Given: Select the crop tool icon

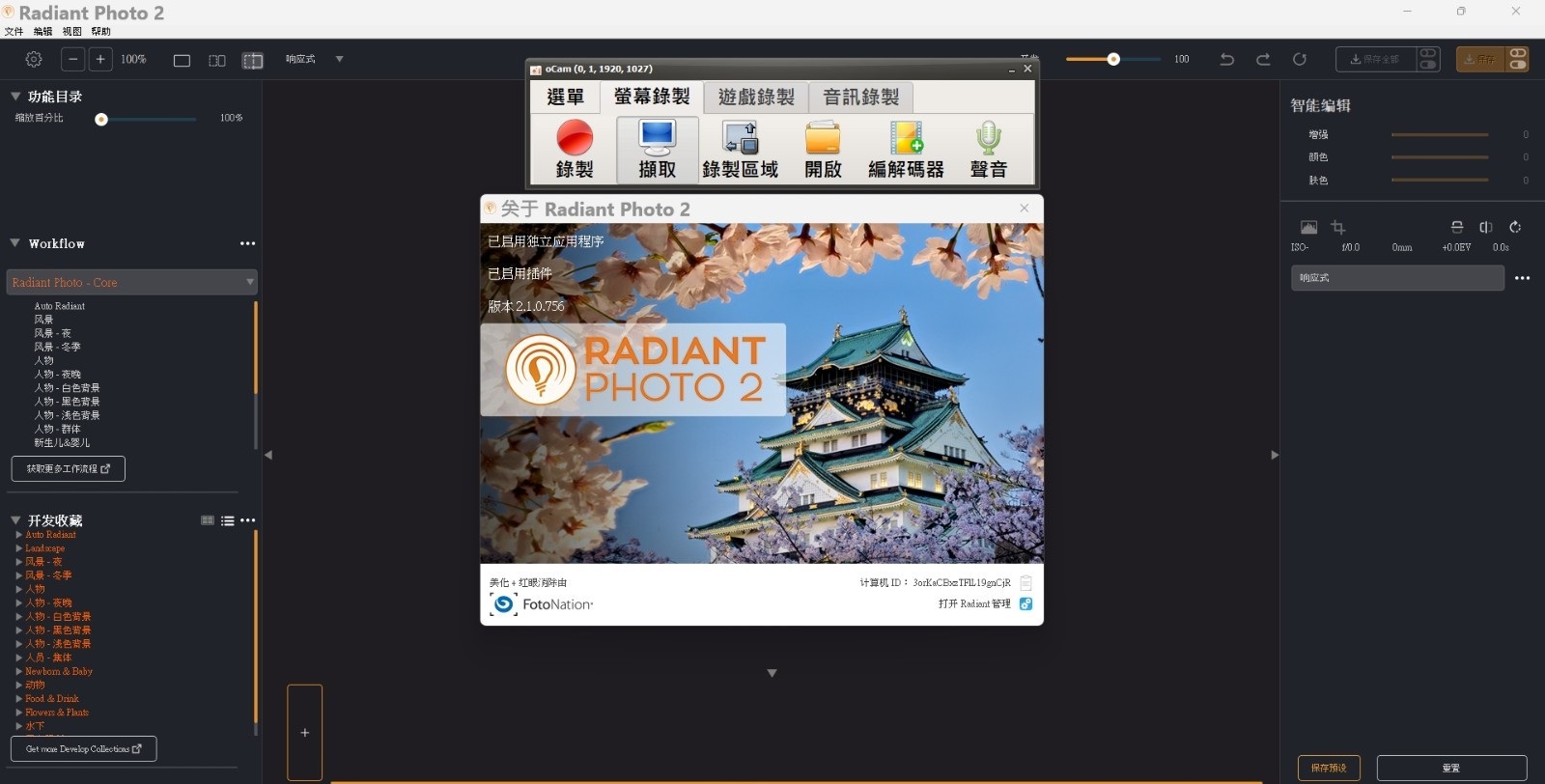Looking at the screenshot, I should coord(1337,227).
